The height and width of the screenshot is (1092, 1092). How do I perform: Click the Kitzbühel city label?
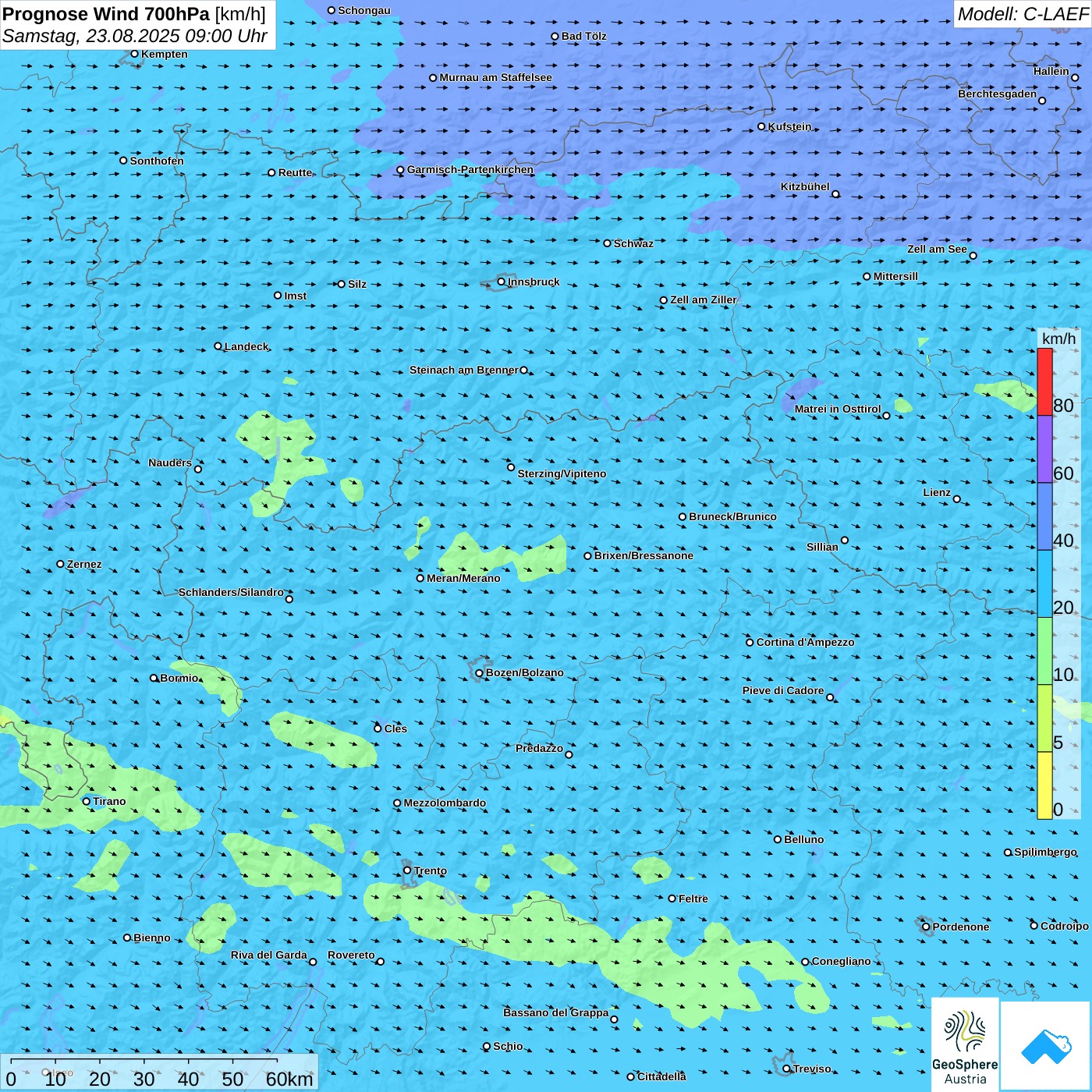[x=805, y=187]
